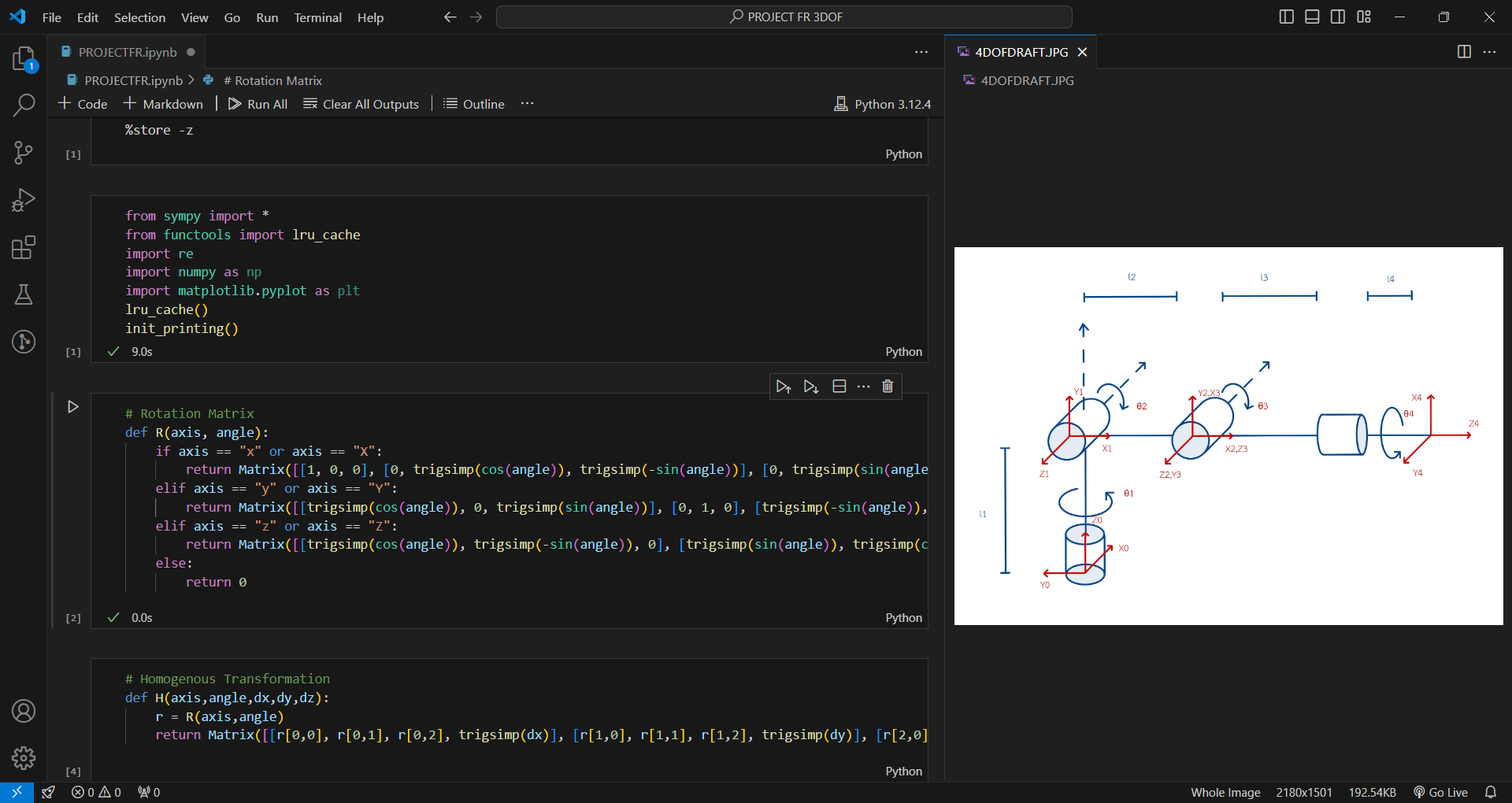Toggle the primary sidebar visibility

[x=1286, y=16]
